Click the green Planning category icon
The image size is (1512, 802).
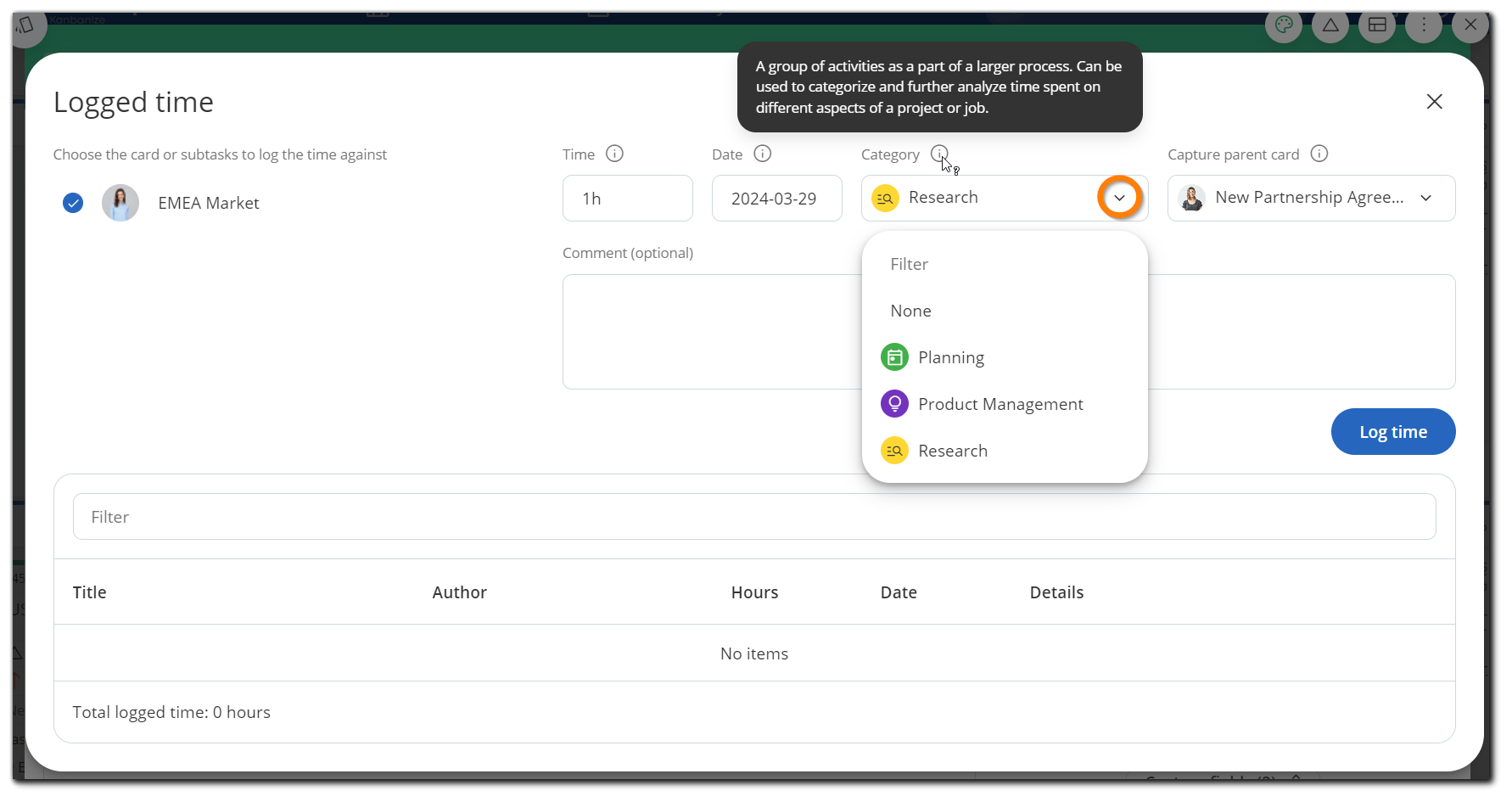tap(893, 356)
